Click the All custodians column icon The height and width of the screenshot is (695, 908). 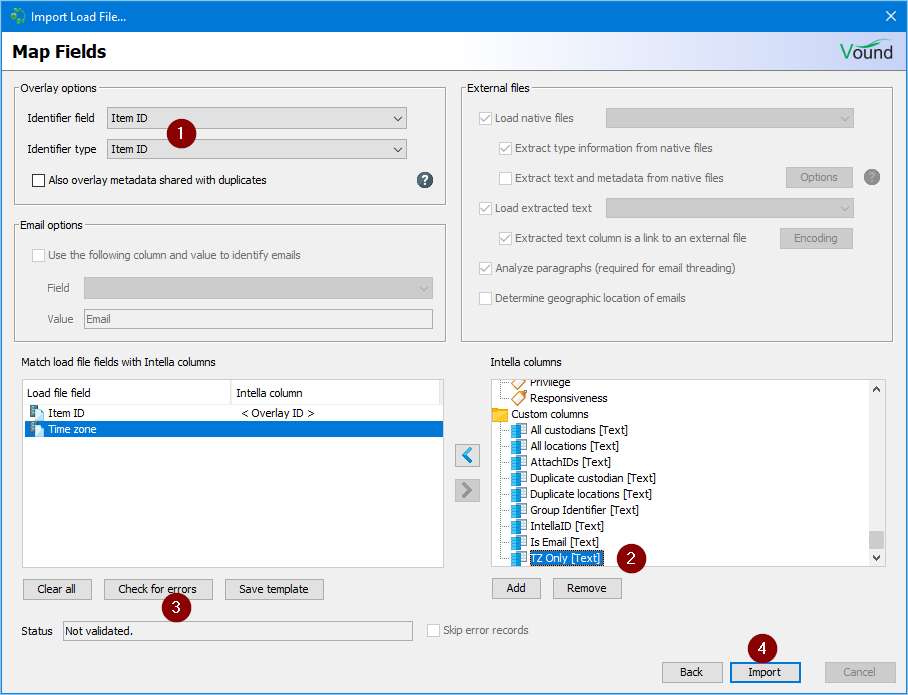(519, 430)
